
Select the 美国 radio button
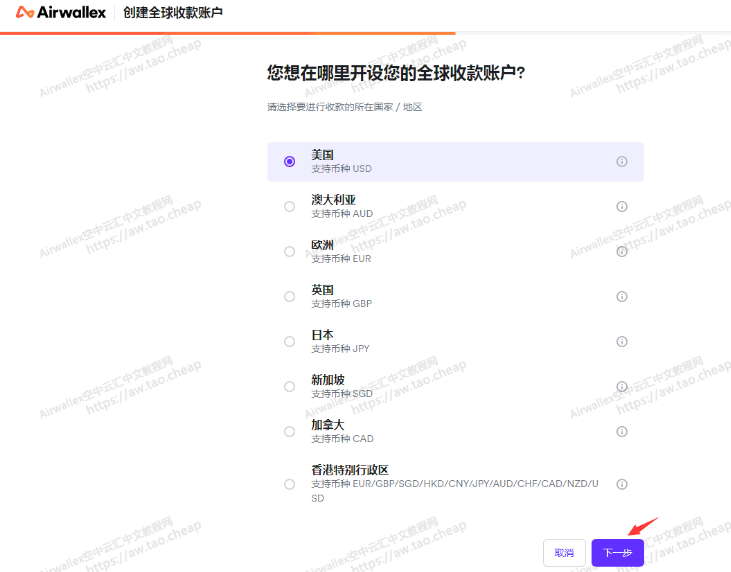point(290,162)
